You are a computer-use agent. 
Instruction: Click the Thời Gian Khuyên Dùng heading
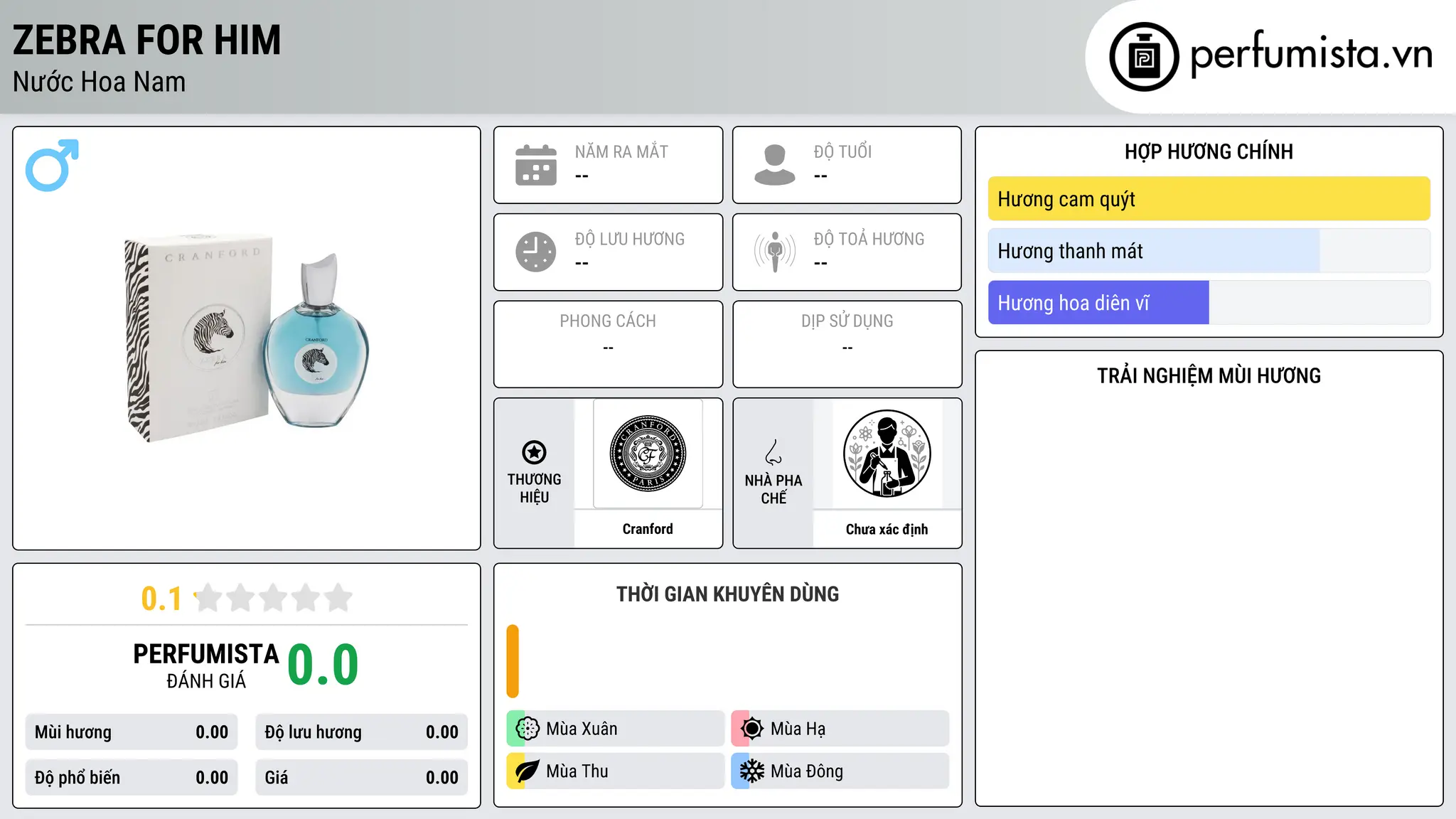pyautogui.click(x=727, y=594)
